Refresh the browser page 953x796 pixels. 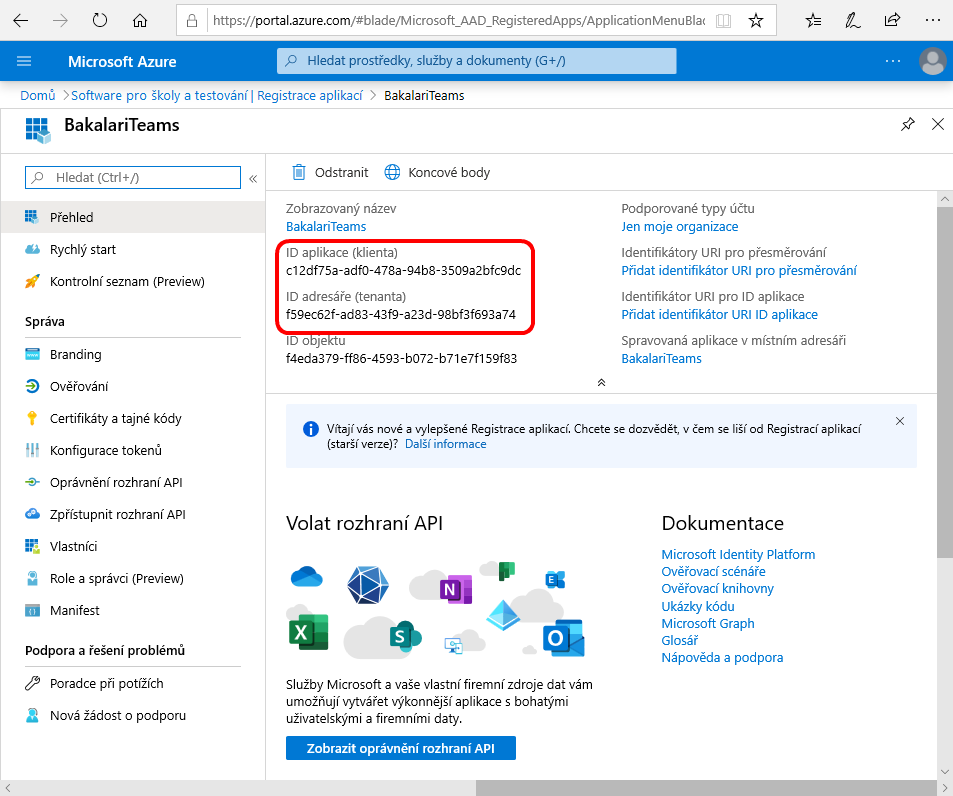100,21
